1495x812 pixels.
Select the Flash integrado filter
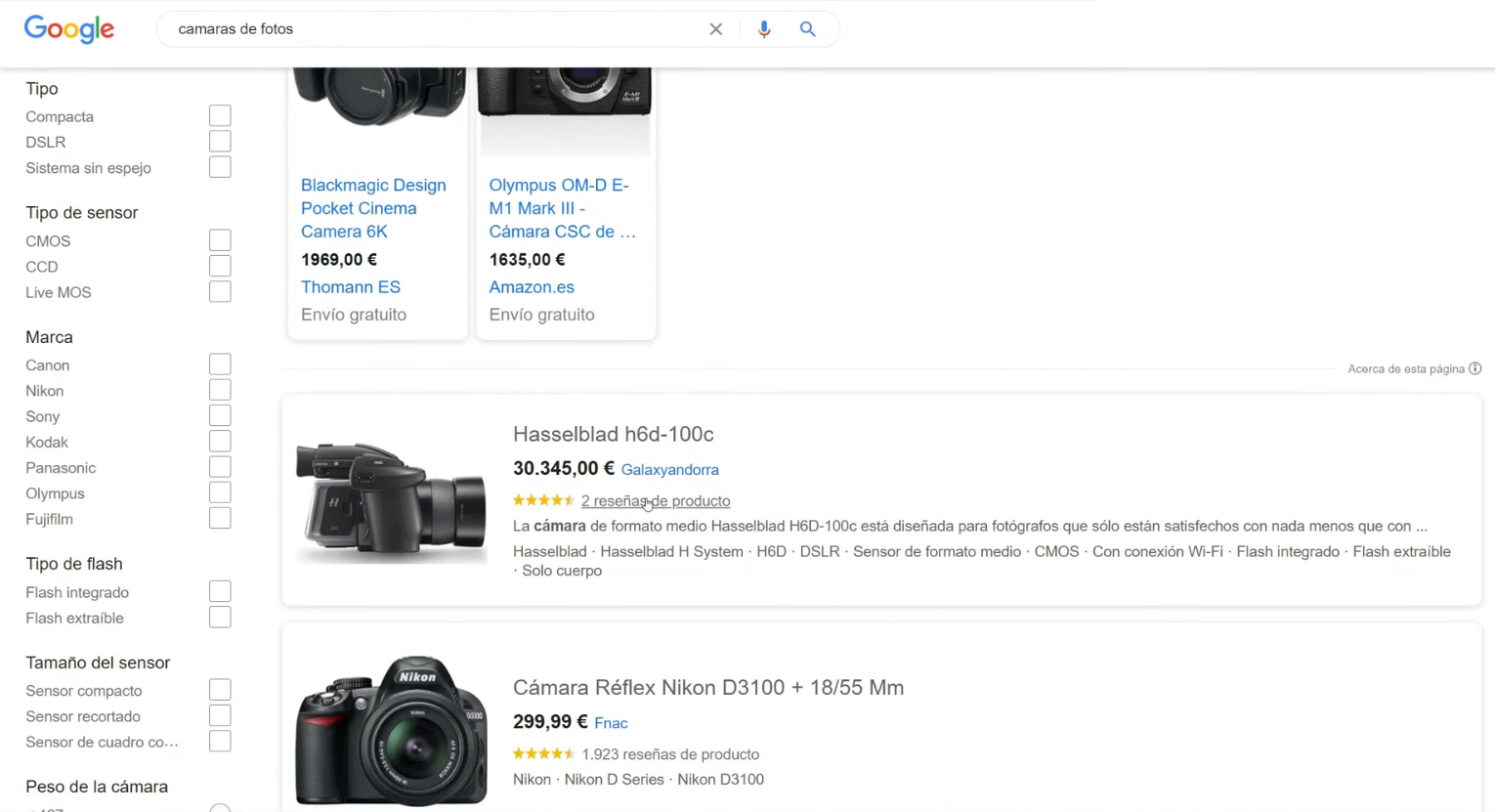coord(220,591)
